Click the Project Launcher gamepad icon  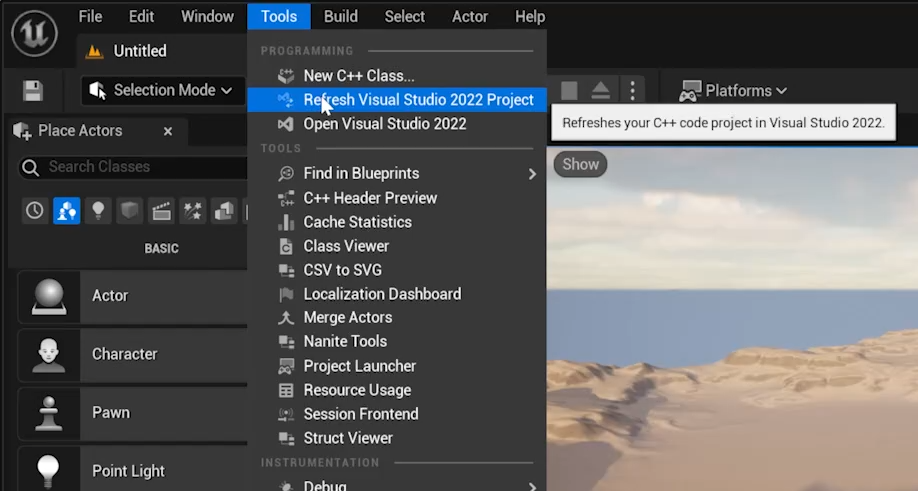(x=286, y=366)
